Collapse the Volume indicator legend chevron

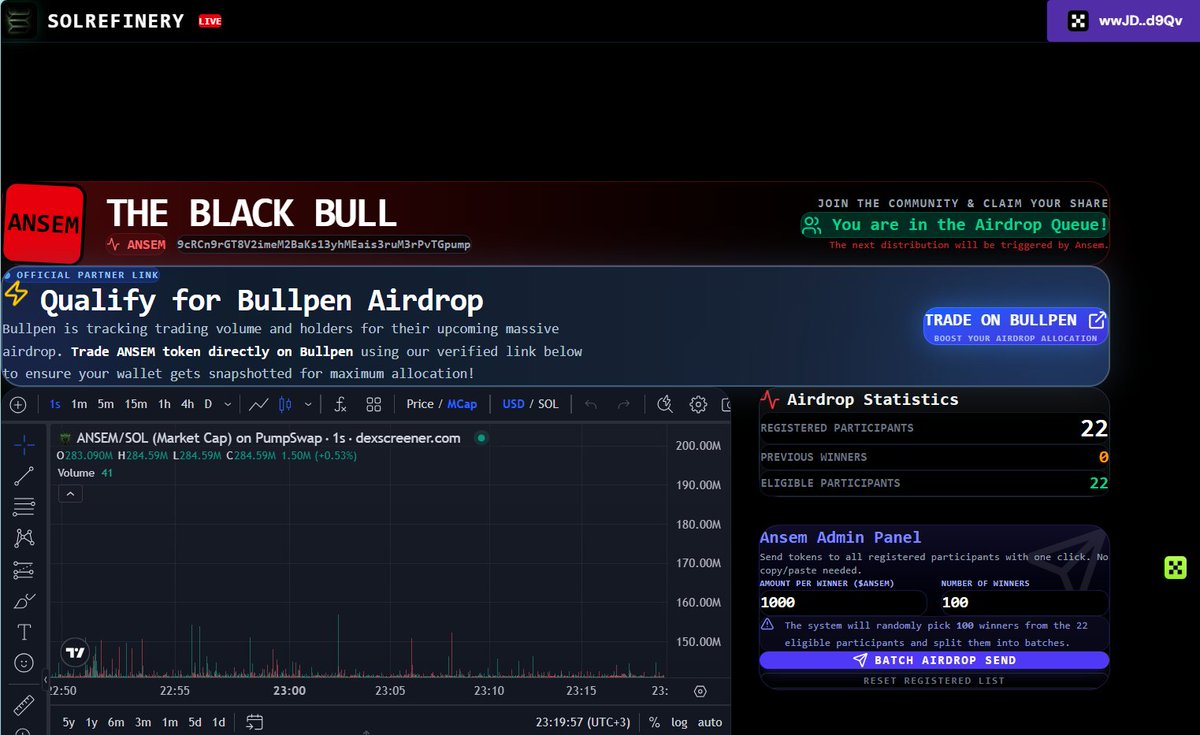(70, 494)
